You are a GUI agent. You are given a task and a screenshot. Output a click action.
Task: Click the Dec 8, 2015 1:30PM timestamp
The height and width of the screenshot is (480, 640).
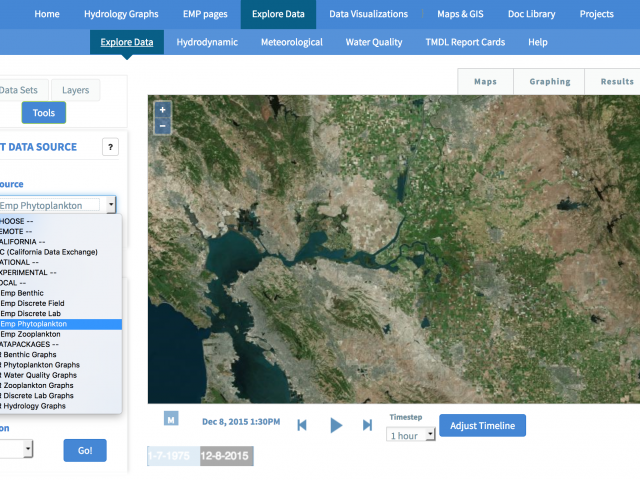point(241,422)
